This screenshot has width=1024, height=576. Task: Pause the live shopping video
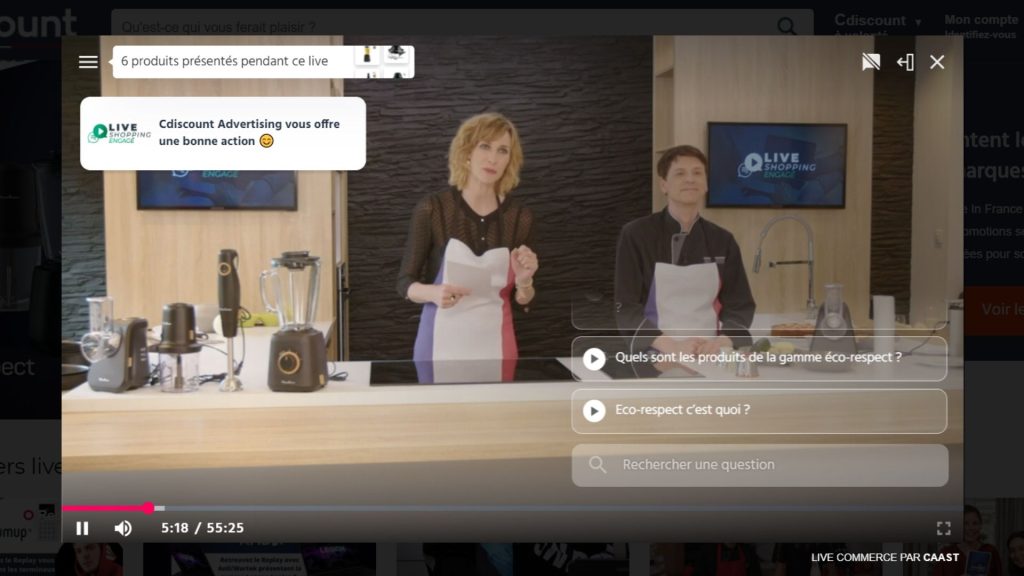pos(83,528)
